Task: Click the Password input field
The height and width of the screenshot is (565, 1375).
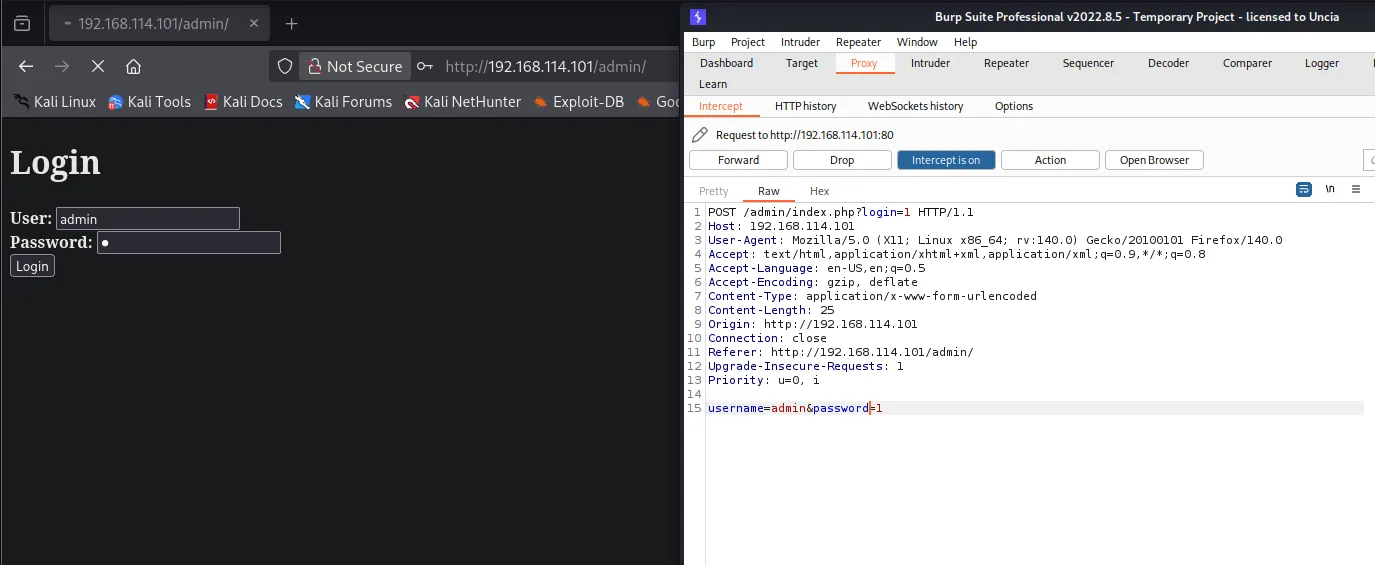Action: pyautogui.click(x=189, y=242)
